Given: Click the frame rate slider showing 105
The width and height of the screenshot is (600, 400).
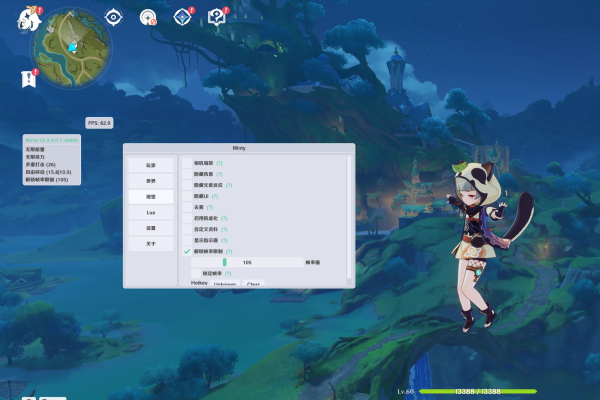Looking at the screenshot, I should 247,262.
